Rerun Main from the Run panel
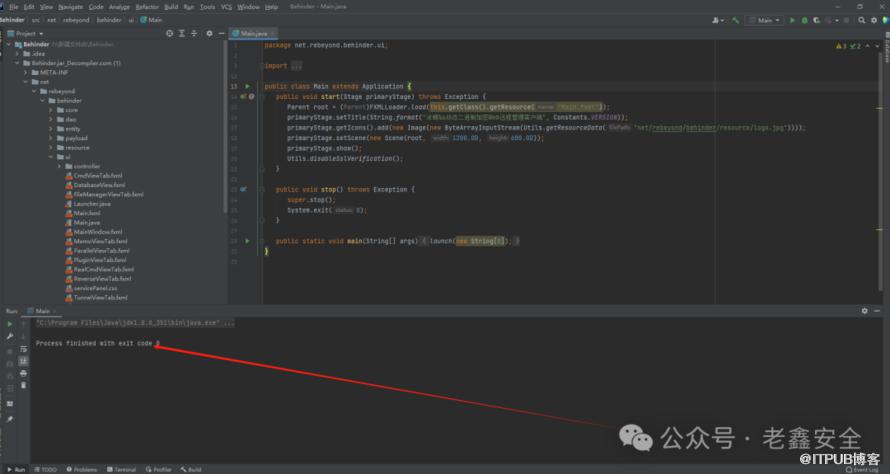 coord(9,324)
